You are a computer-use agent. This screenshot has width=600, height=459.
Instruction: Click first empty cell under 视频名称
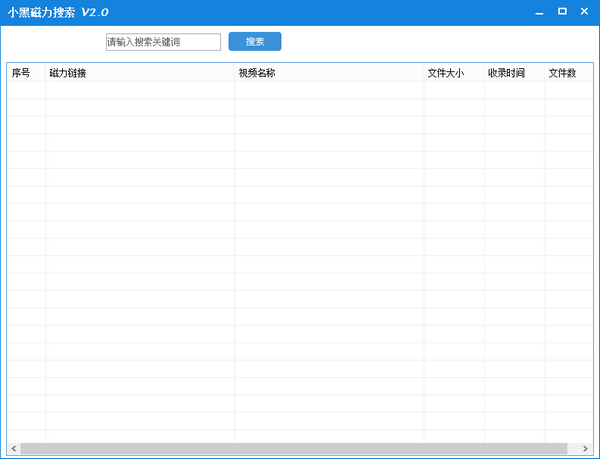329,91
